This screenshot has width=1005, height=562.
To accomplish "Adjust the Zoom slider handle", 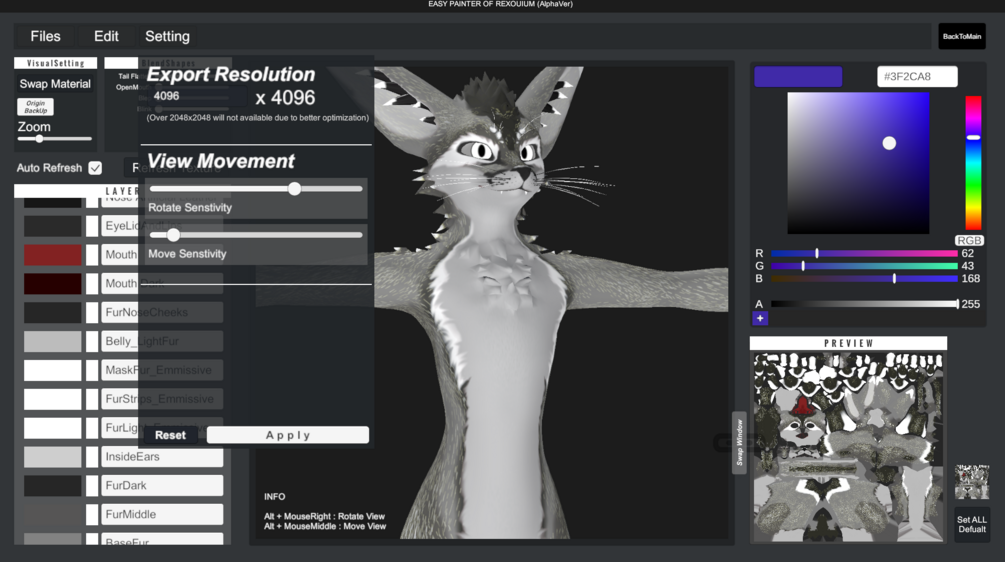I will pyautogui.click(x=39, y=138).
